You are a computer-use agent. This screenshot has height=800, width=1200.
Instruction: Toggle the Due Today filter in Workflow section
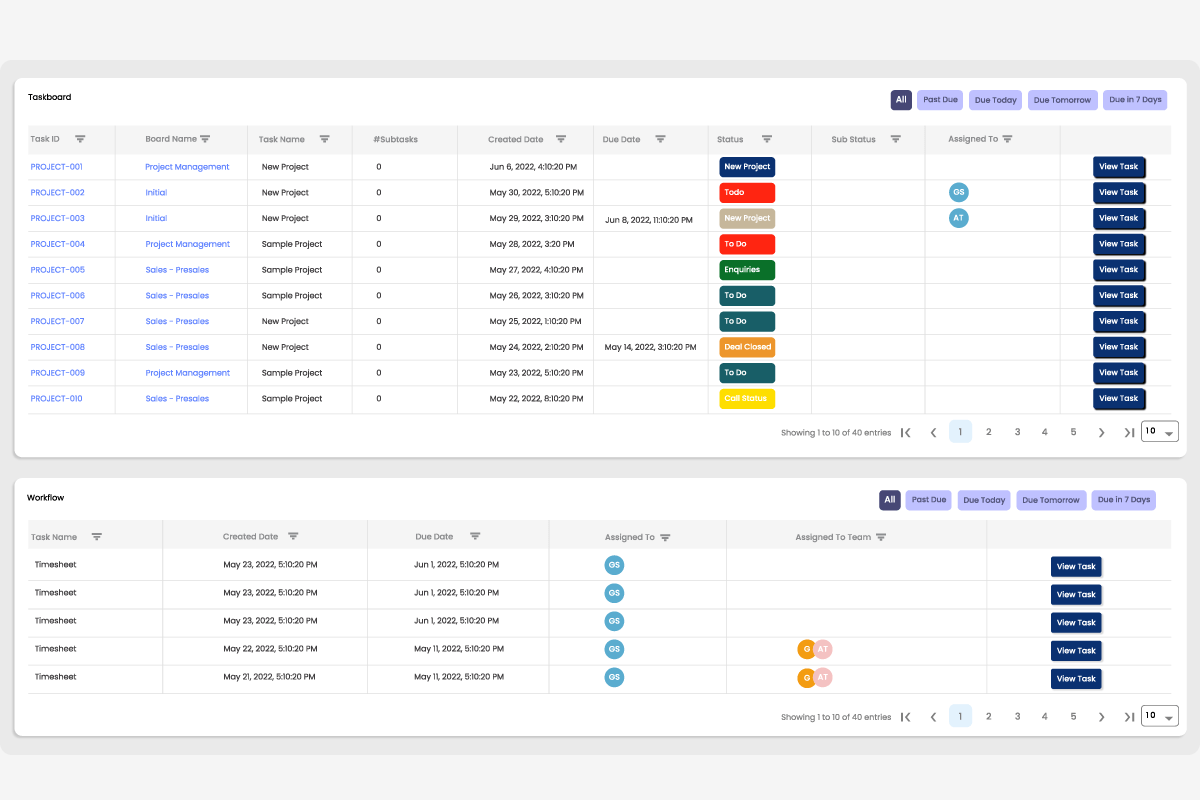(983, 499)
